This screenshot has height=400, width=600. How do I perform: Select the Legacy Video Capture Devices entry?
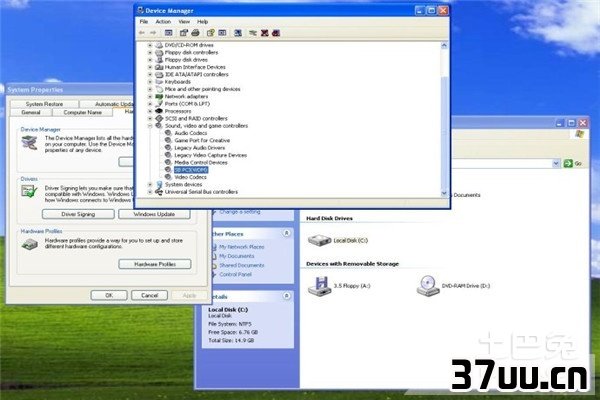pyautogui.click(x=210, y=155)
